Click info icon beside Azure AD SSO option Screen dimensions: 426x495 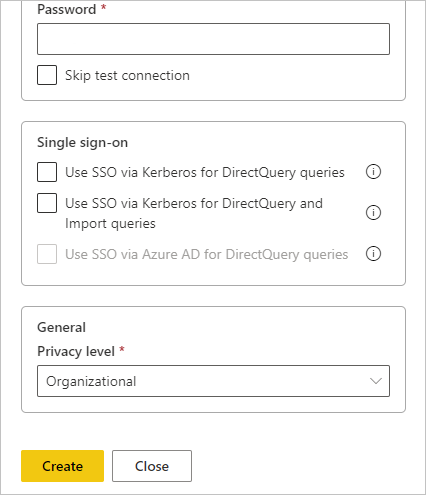pos(373,254)
